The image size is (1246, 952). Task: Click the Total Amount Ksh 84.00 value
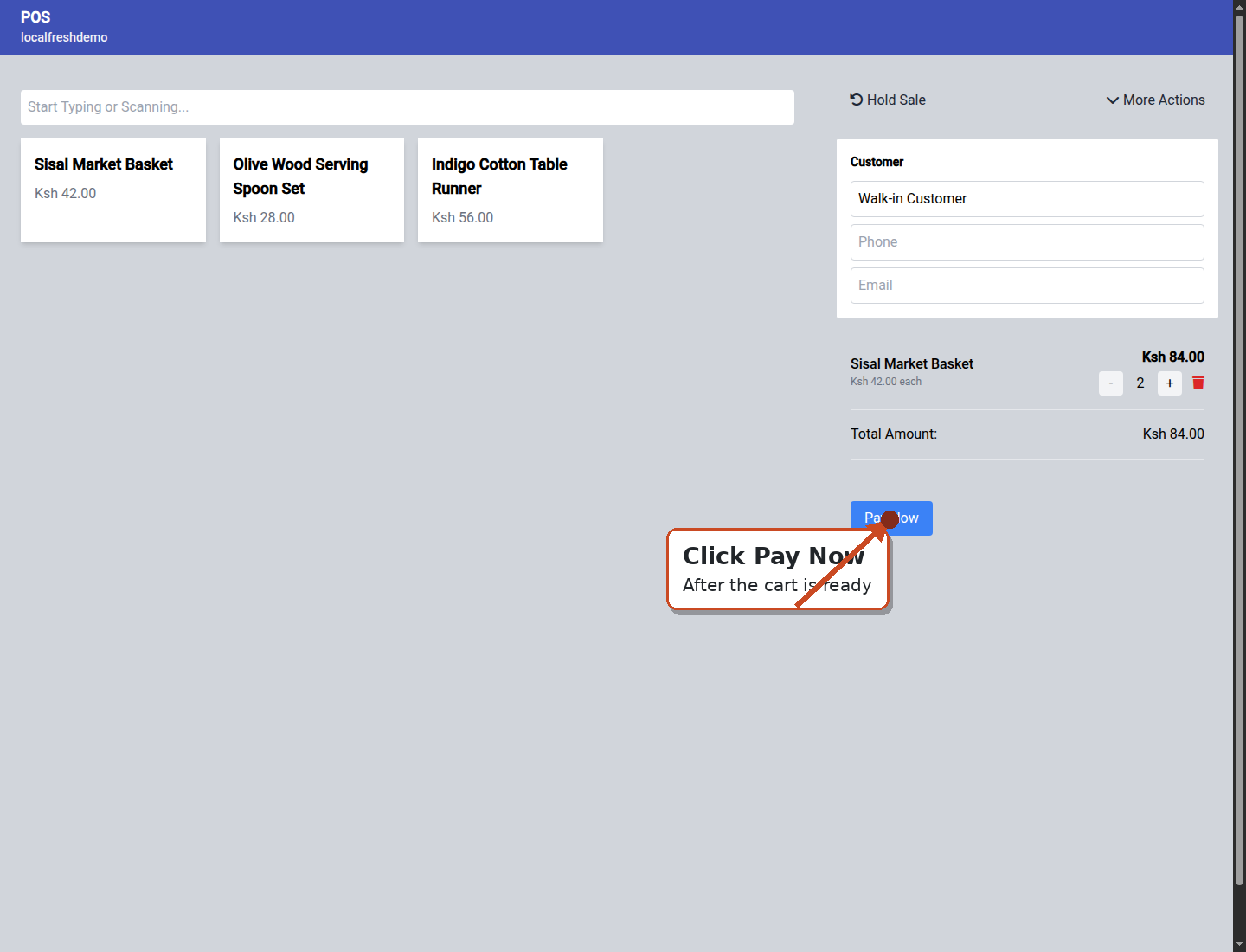click(1173, 434)
